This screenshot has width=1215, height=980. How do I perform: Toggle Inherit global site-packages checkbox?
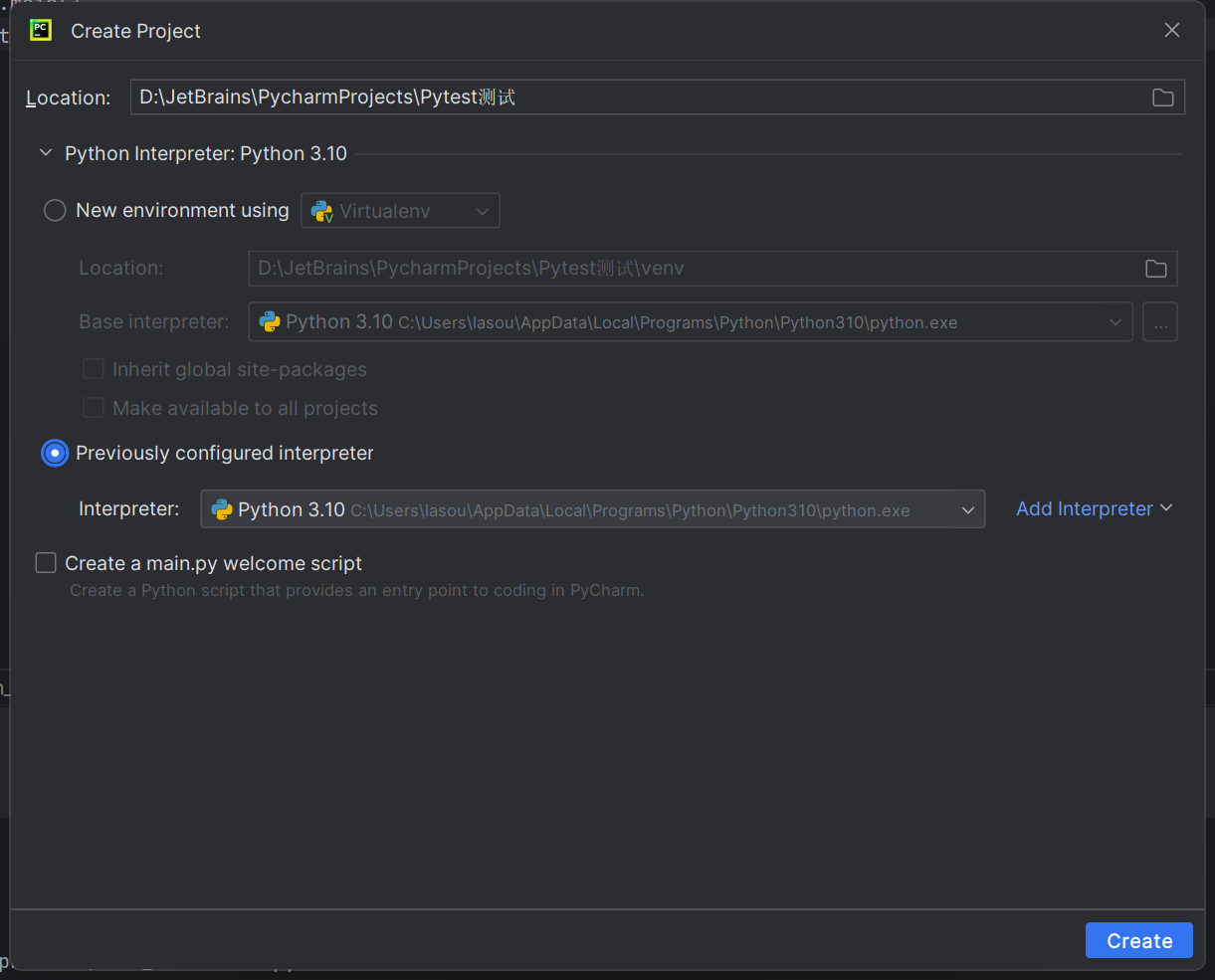point(94,369)
